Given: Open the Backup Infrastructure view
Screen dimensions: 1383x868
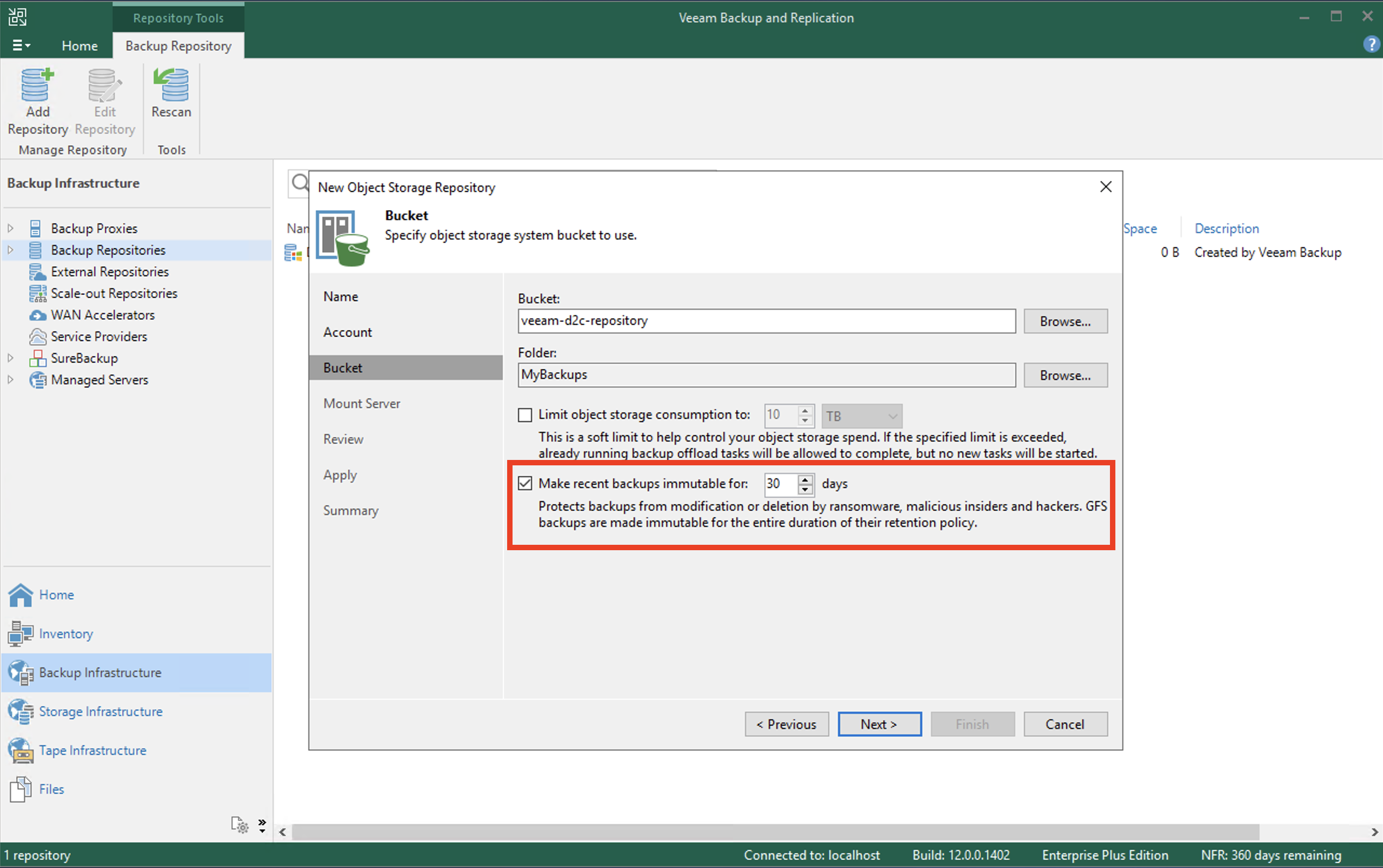Looking at the screenshot, I should (x=137, y=673).
